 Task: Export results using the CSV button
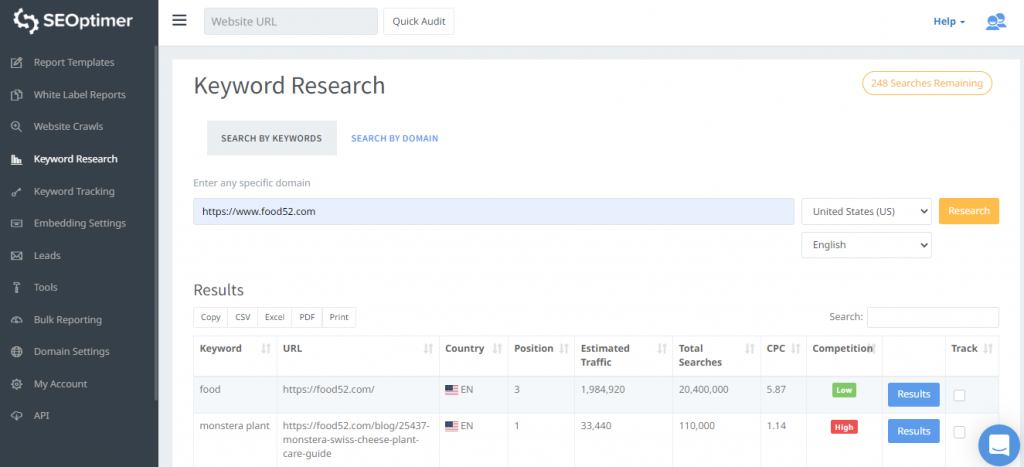[243, 317]
